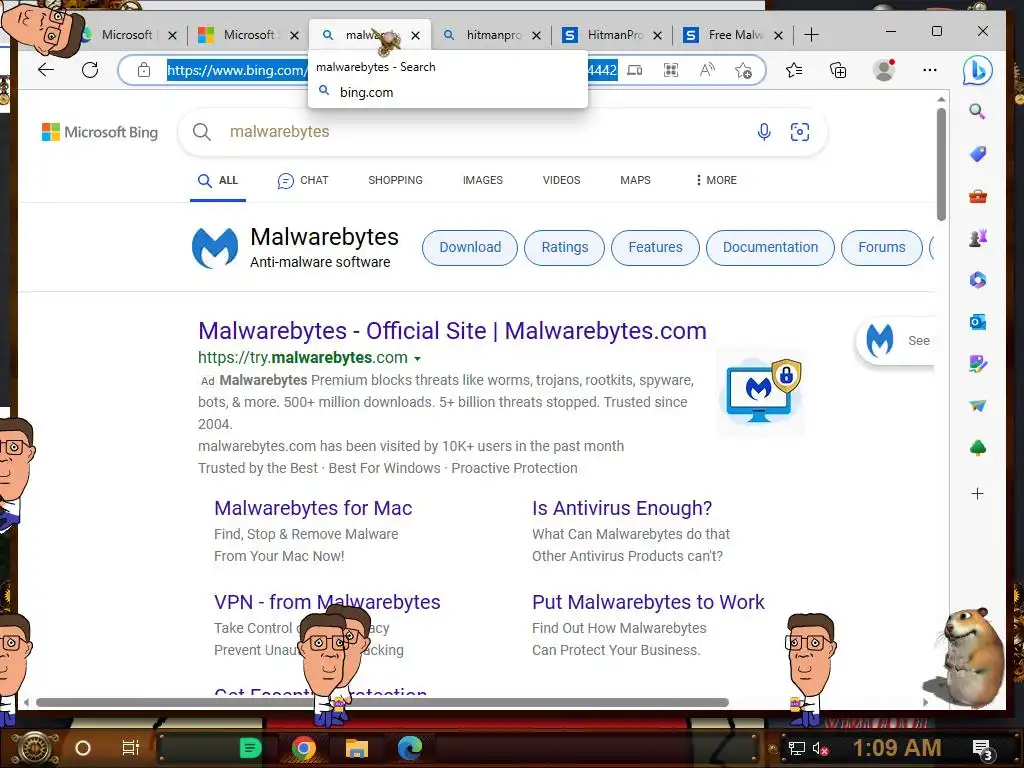Screen dimensions: 1024x768
Task: Select the bing.com address suggestion
Action: click(448, 92)
